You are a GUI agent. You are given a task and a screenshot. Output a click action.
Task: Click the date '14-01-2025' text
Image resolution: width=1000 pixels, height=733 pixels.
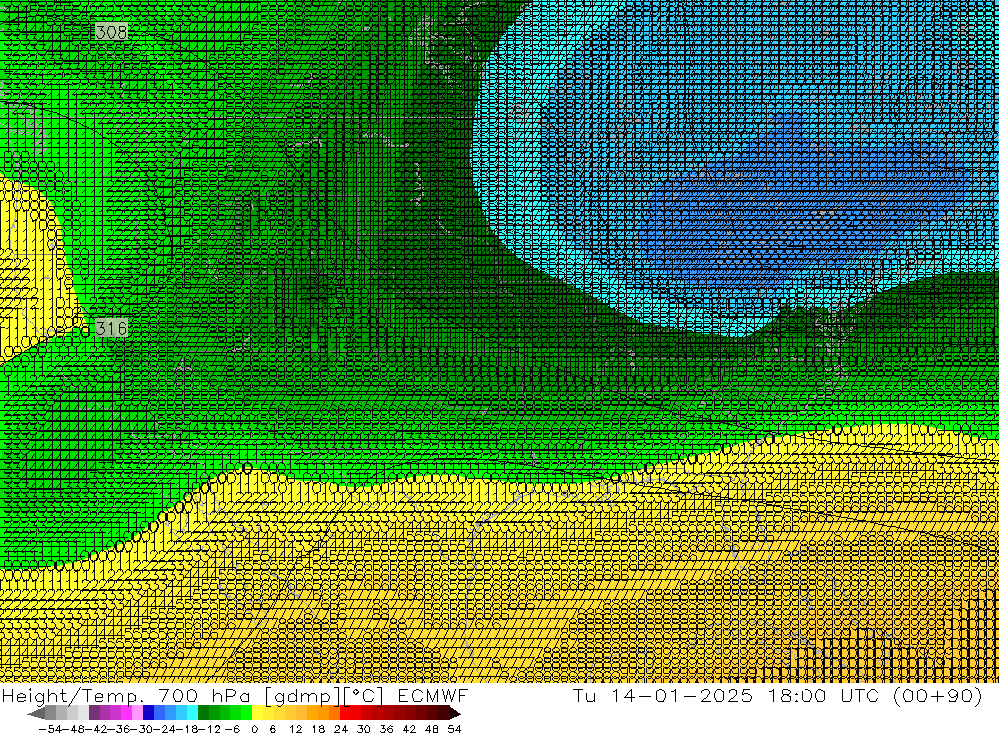(681, 696)
